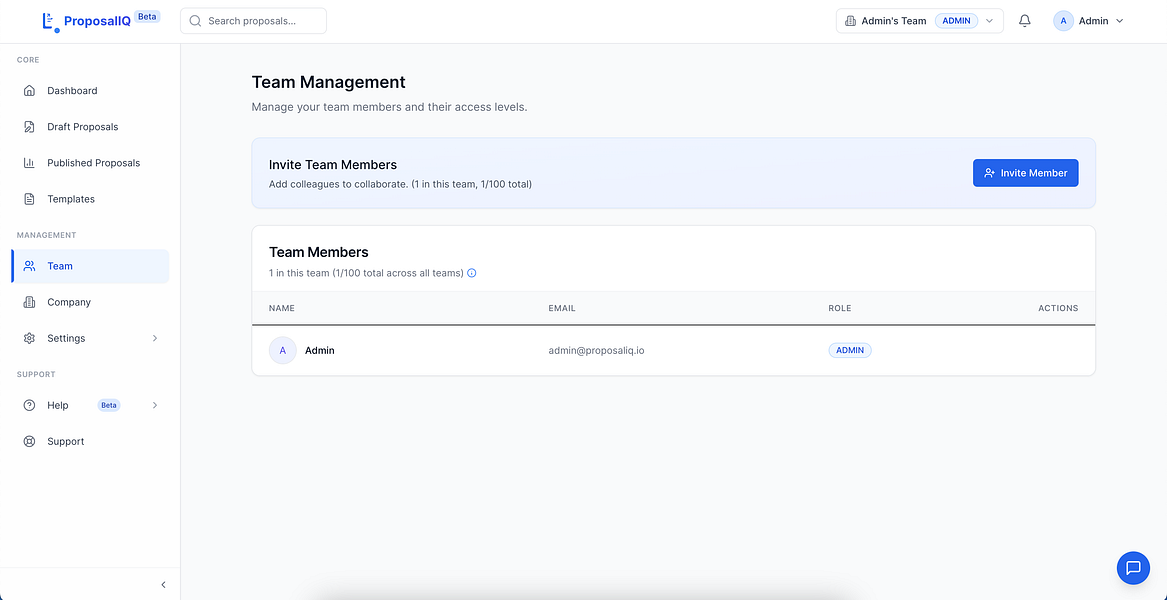The image size is (1167, 600).
Task: Open Templates from the sidebar
Action: 71,199
